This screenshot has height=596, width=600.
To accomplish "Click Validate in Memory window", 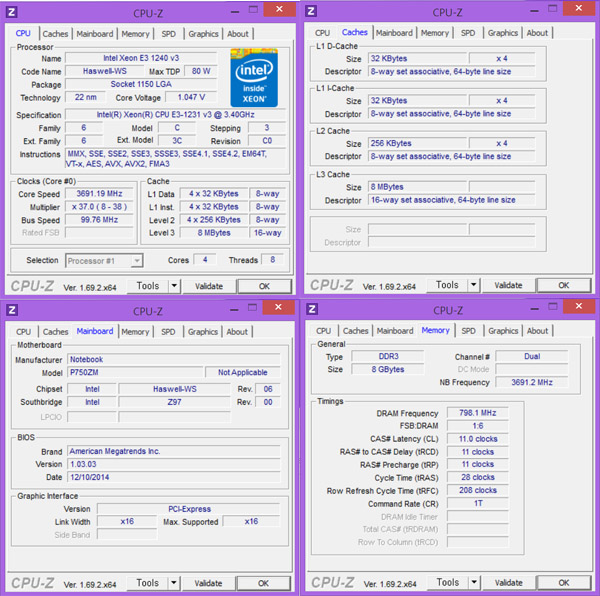I will tap(509, 583).
